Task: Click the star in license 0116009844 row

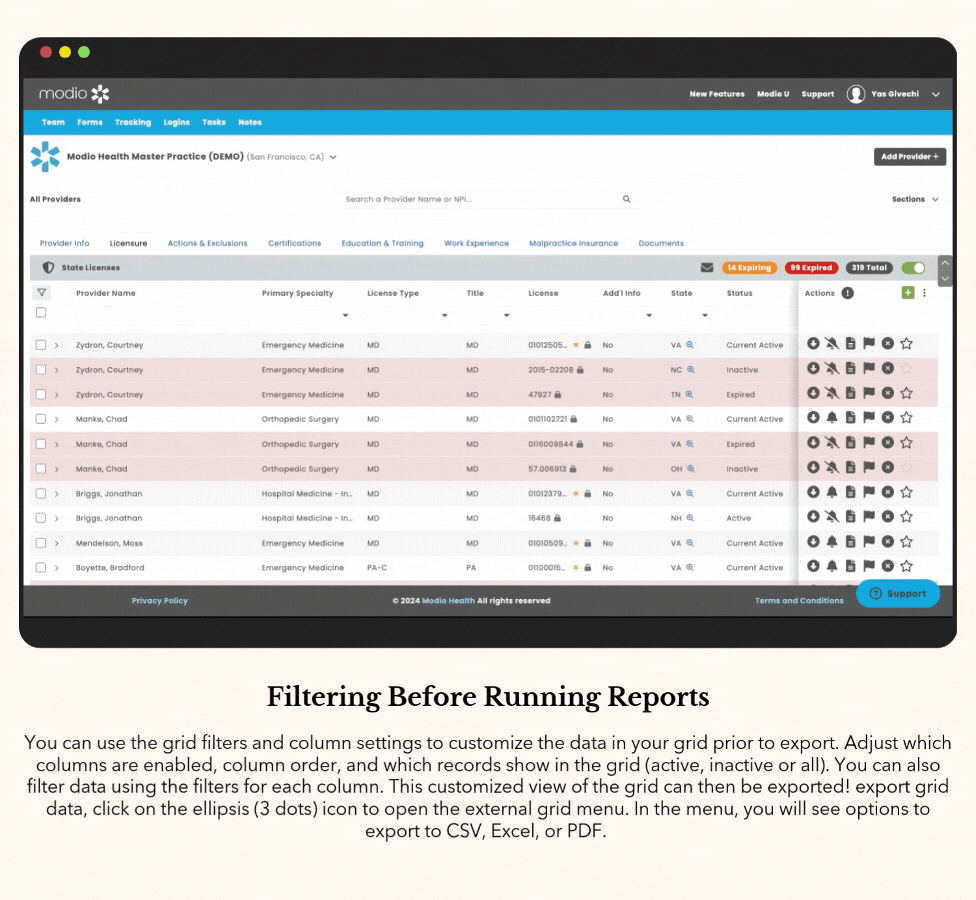Action: 906,443
